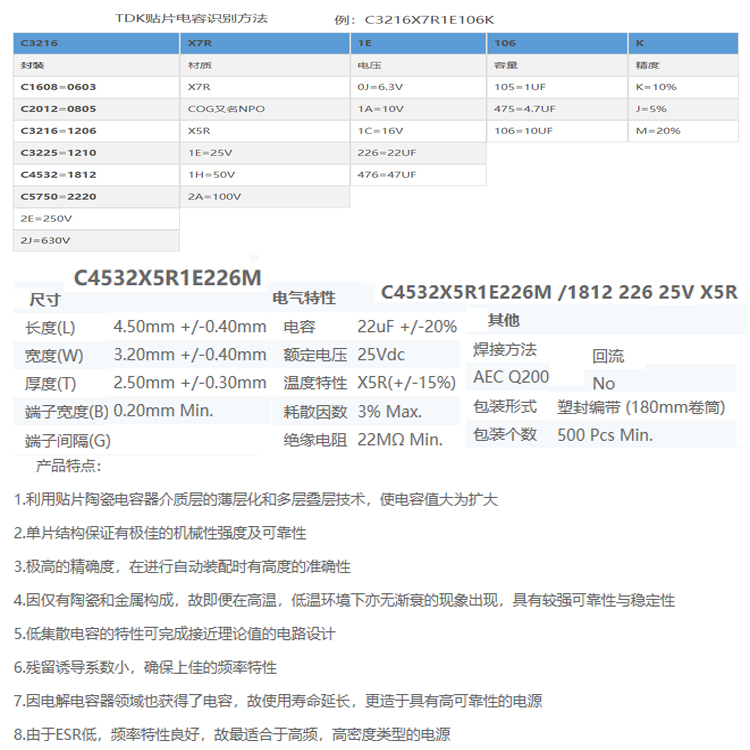Click feature line 2 about 单片结构
Screen dimensions: 750x750
pos(160,533)
